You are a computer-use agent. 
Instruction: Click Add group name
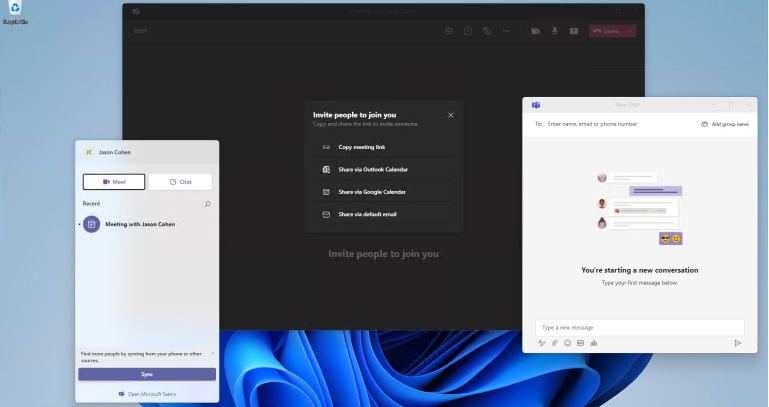pos(725,124)
